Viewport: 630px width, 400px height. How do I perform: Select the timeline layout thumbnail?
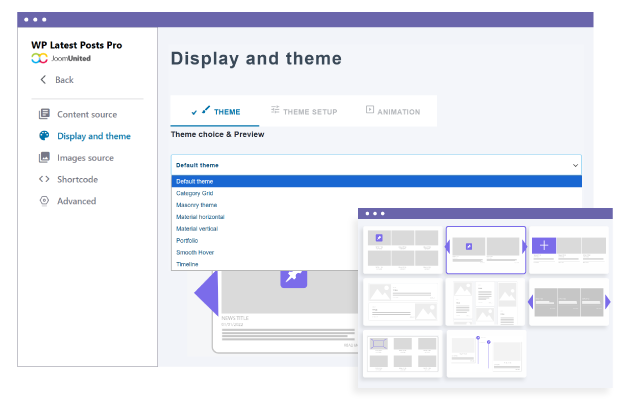point(486,354)
